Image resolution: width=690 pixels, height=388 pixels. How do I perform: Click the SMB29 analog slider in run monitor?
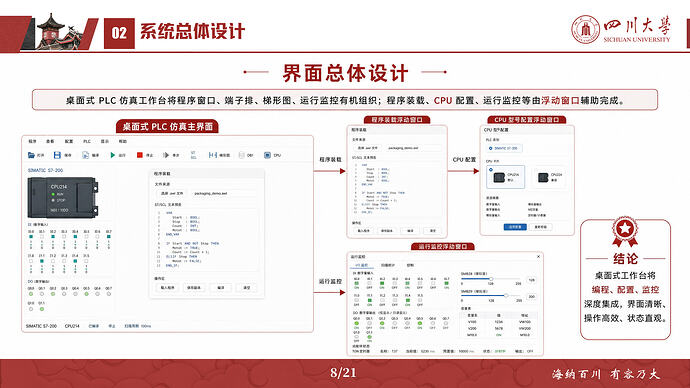490,296
